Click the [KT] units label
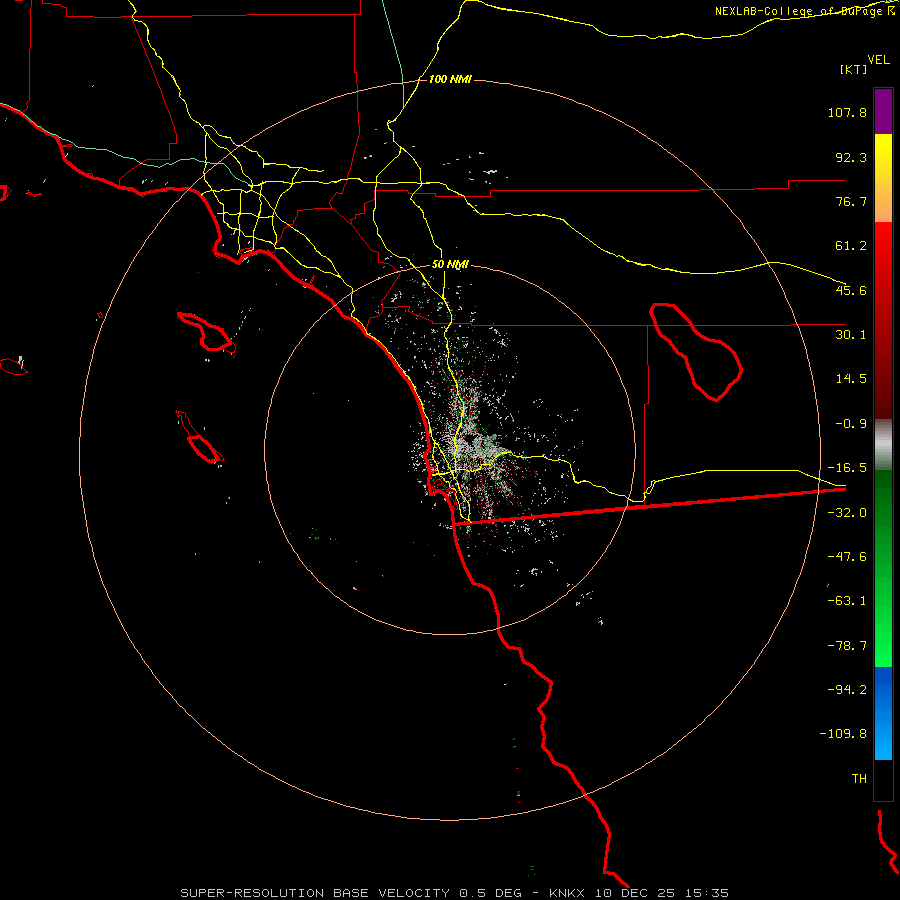This screenshot has width=900, height=900. (854, 69)
